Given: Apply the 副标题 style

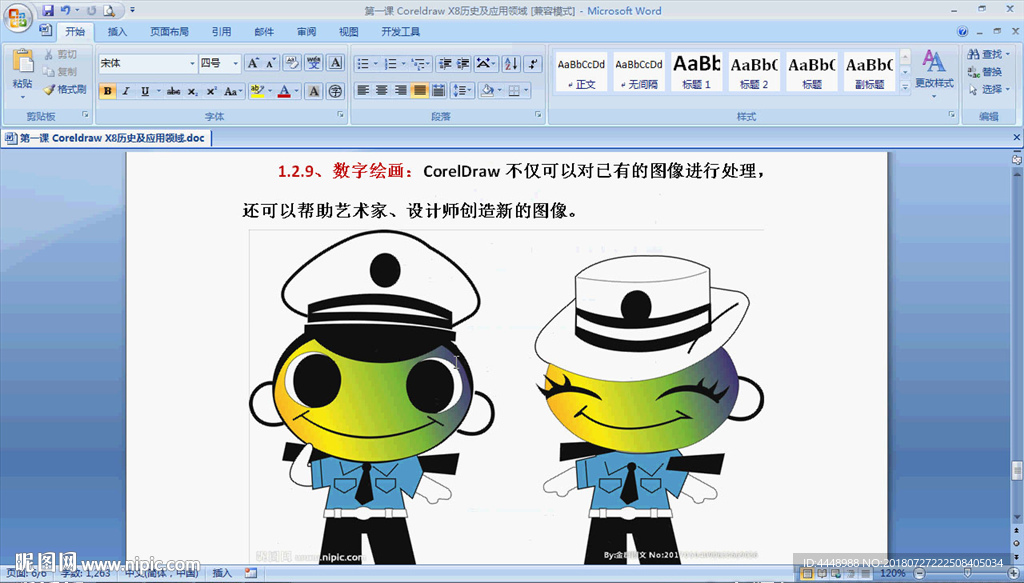Looking at the screenshot, I should pyautogui.click(x=869, y=72).
